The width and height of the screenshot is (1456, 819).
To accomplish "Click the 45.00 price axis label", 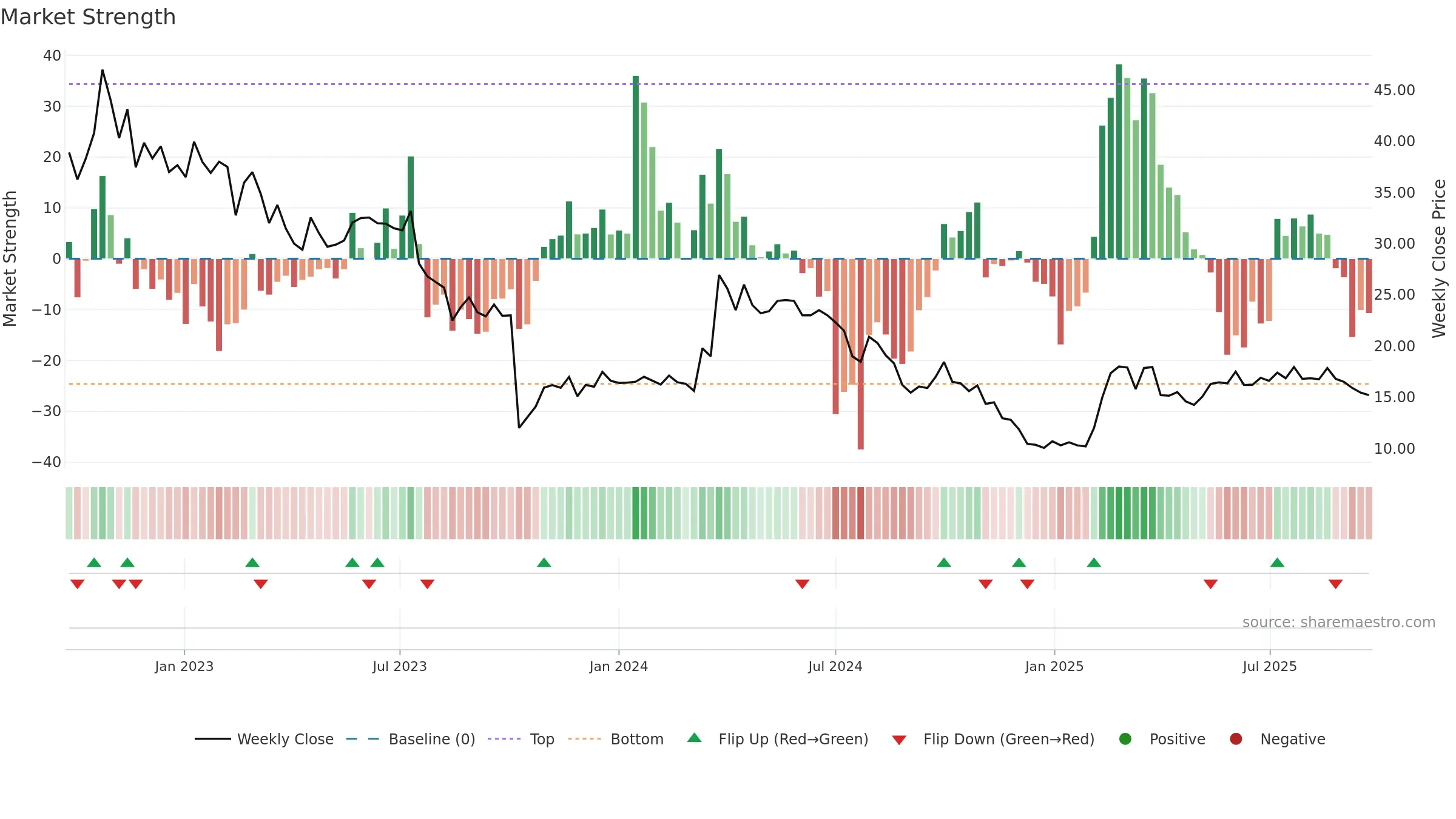I will tap(1395, 90).
